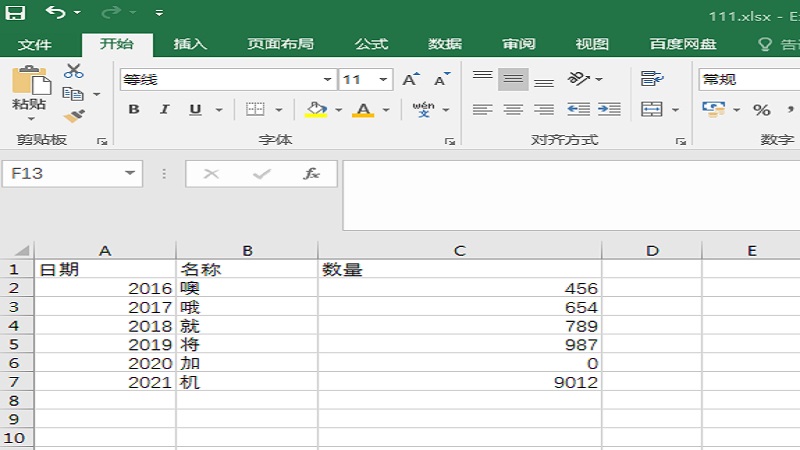Image resolution: width=800 pixels, height=450 pixels.
Task: Expand the font size dropdown list
Action: click(x=384, y=80)
